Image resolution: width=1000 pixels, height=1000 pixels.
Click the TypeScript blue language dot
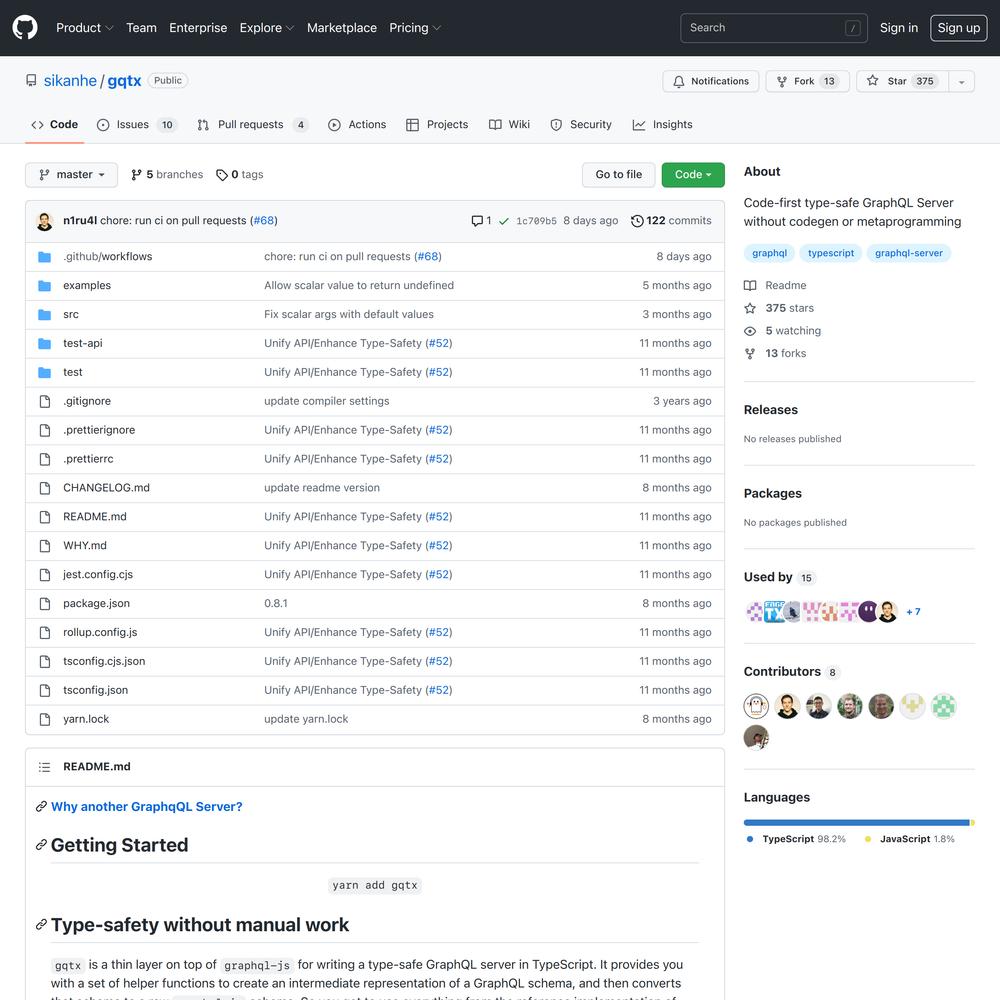pyautogui.click(x=750, y=839)
